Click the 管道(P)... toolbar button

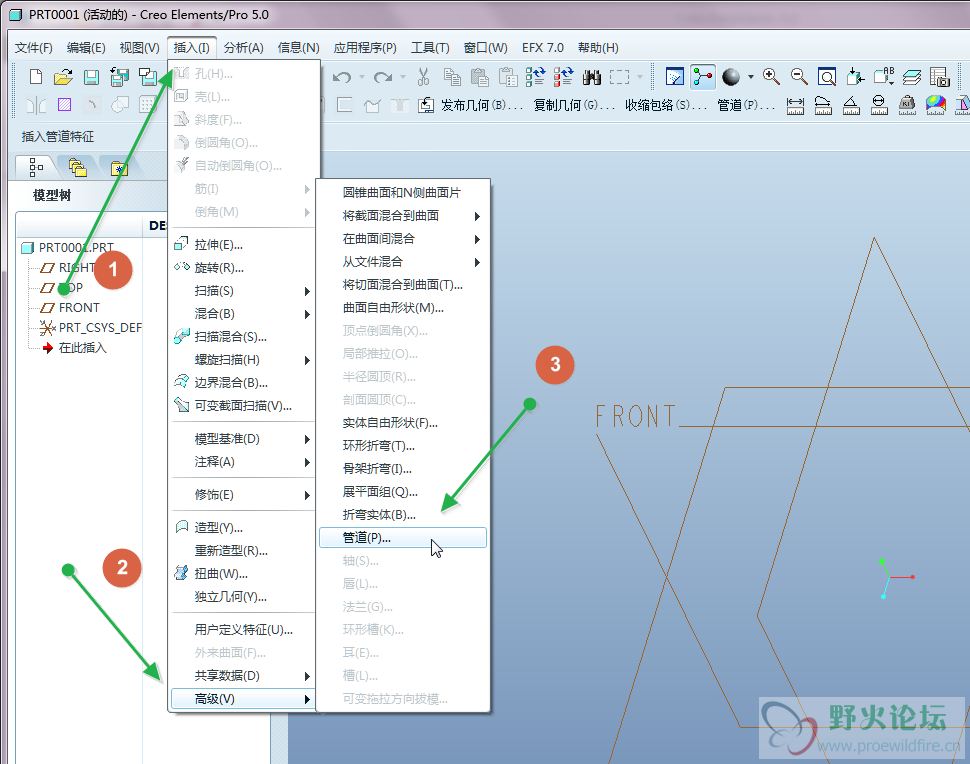point(746,106)
